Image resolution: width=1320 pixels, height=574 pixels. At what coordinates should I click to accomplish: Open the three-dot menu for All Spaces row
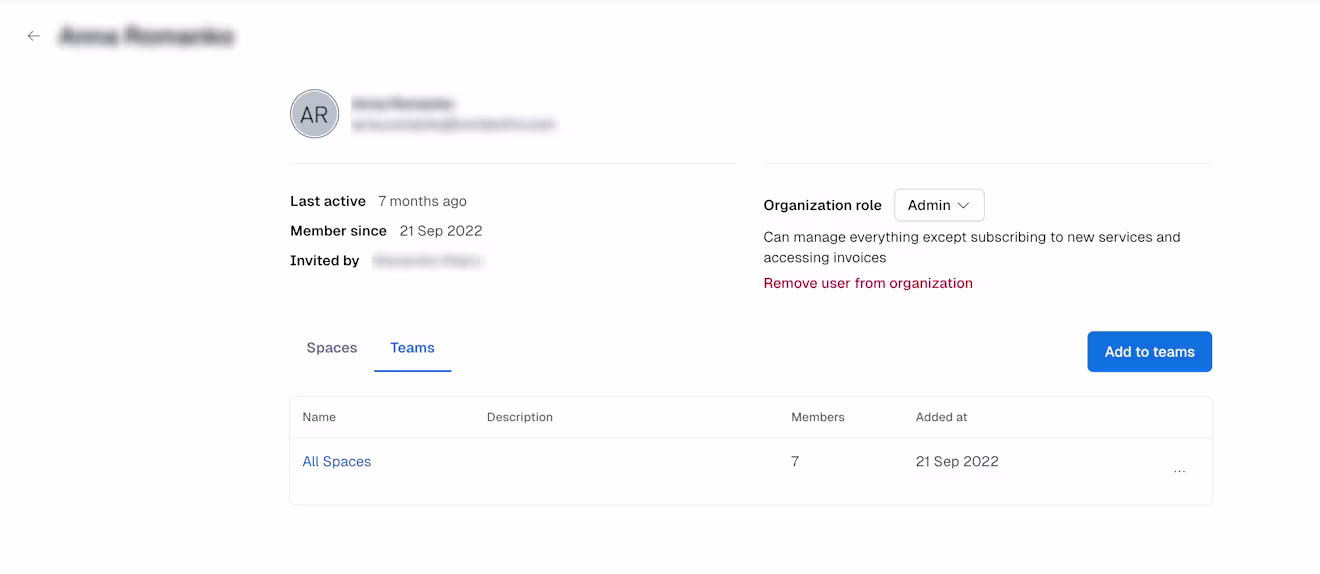point(1179,470)
